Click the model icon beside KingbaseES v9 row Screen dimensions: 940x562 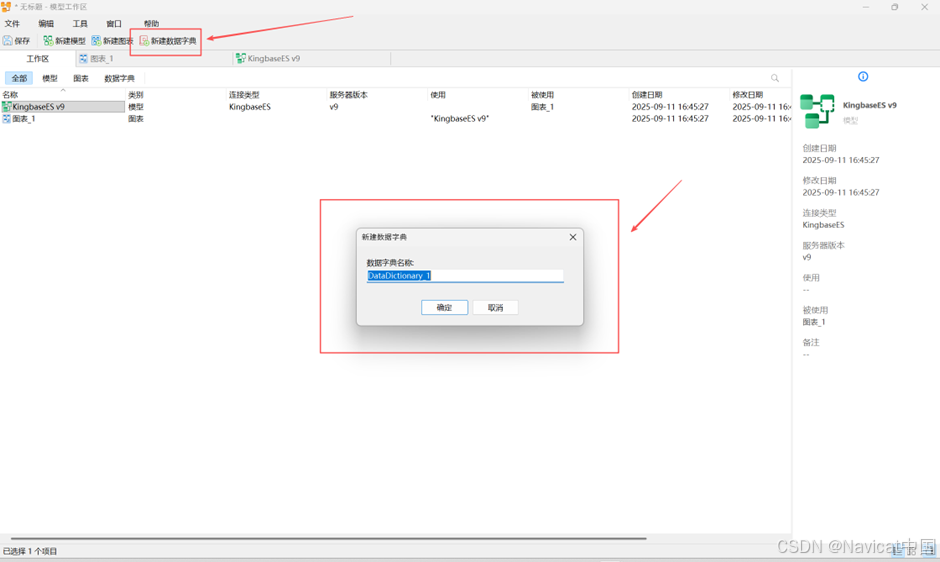pos(7,107)
